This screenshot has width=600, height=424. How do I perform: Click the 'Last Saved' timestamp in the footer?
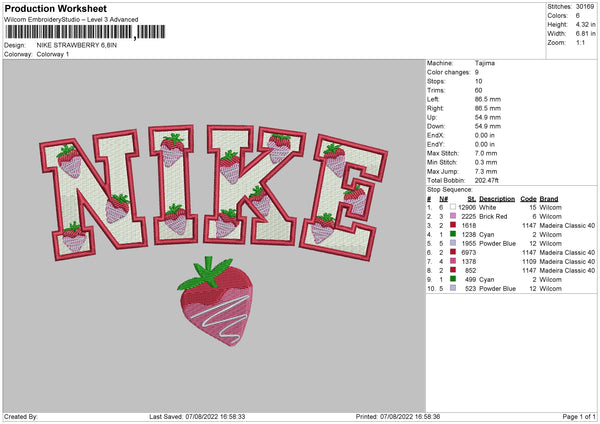point(197,417)
